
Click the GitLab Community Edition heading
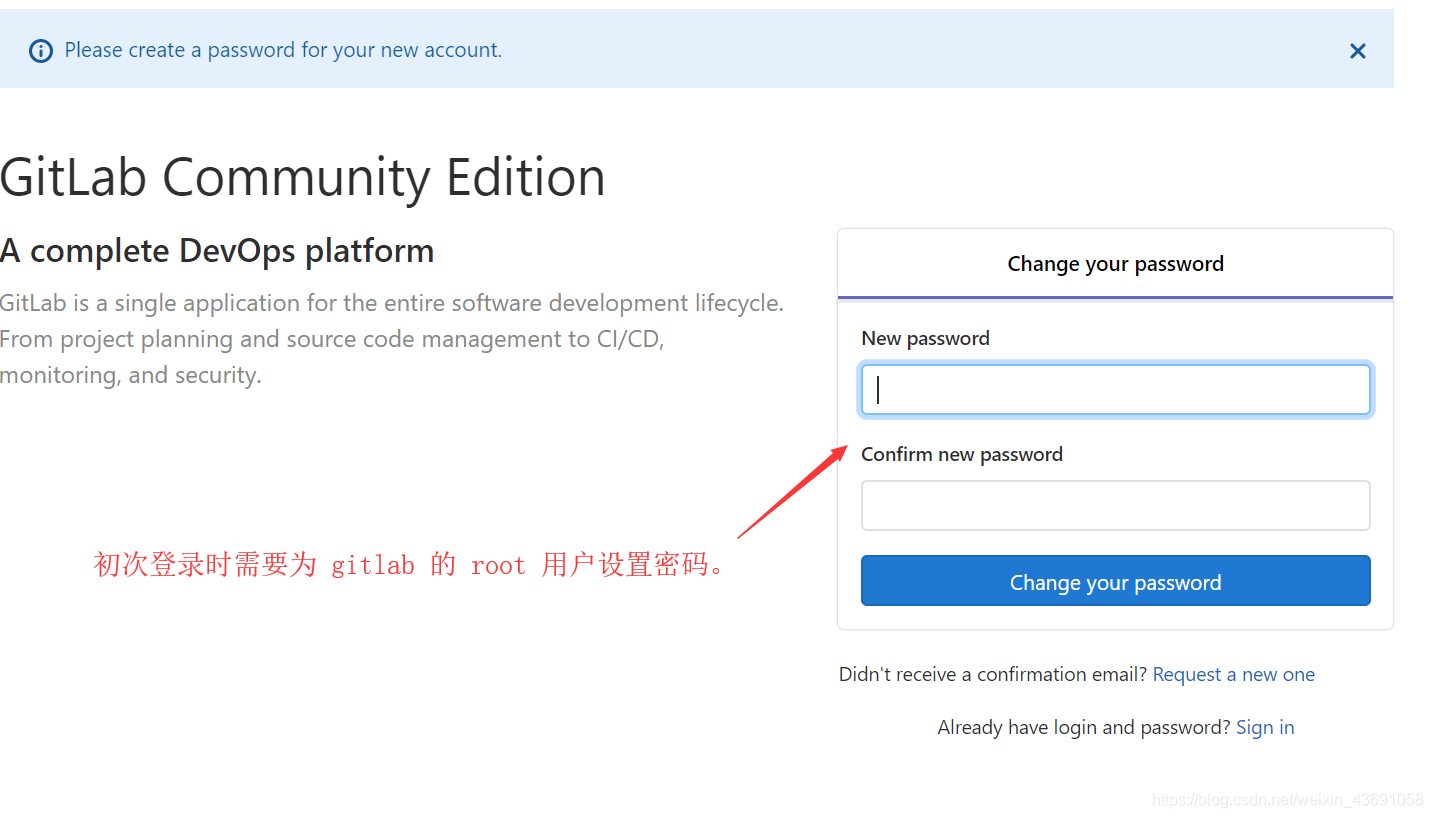click(x=303, y=178)
